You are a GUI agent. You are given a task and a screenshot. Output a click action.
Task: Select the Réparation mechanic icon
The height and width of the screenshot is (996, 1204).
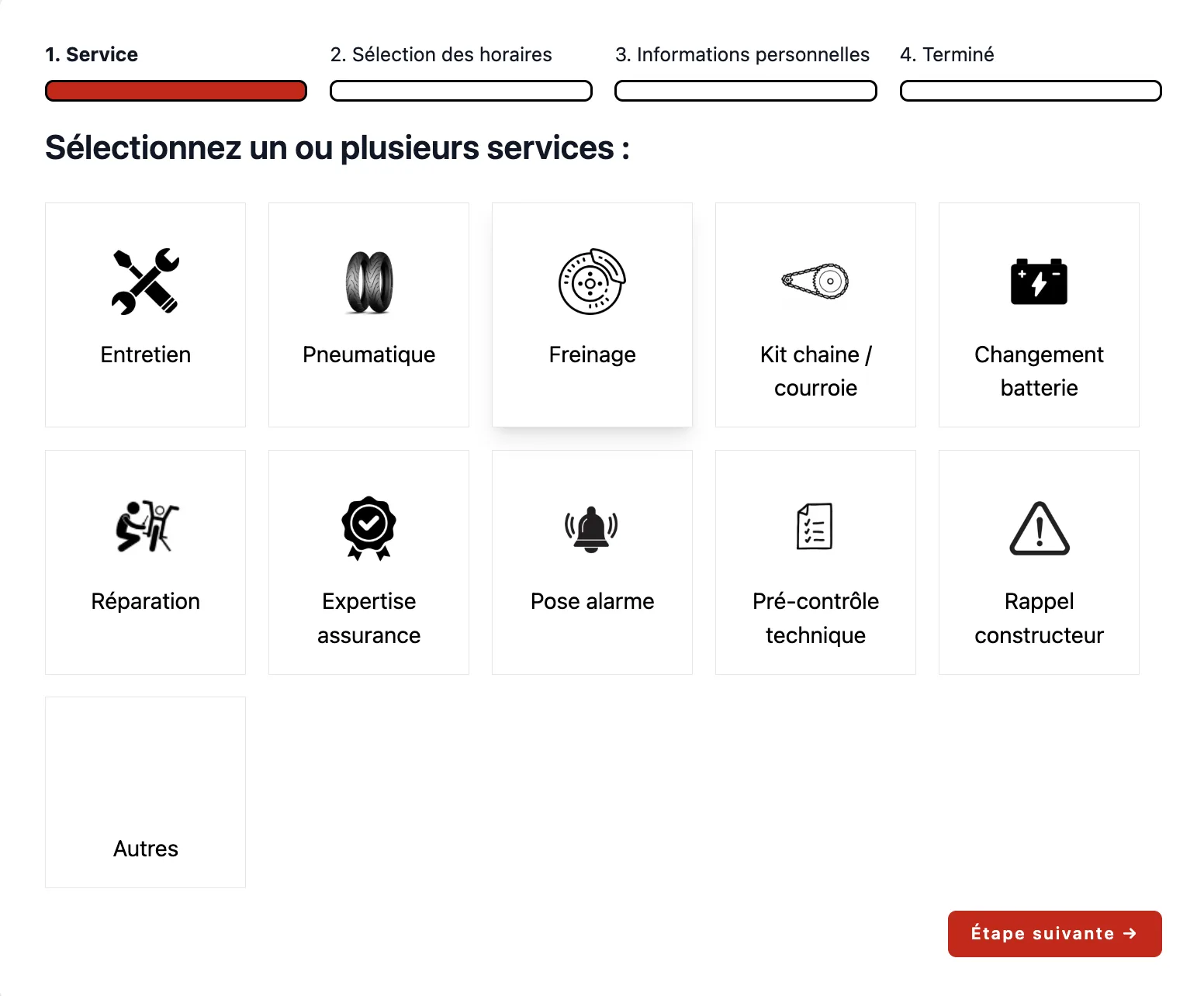(146, 527)
